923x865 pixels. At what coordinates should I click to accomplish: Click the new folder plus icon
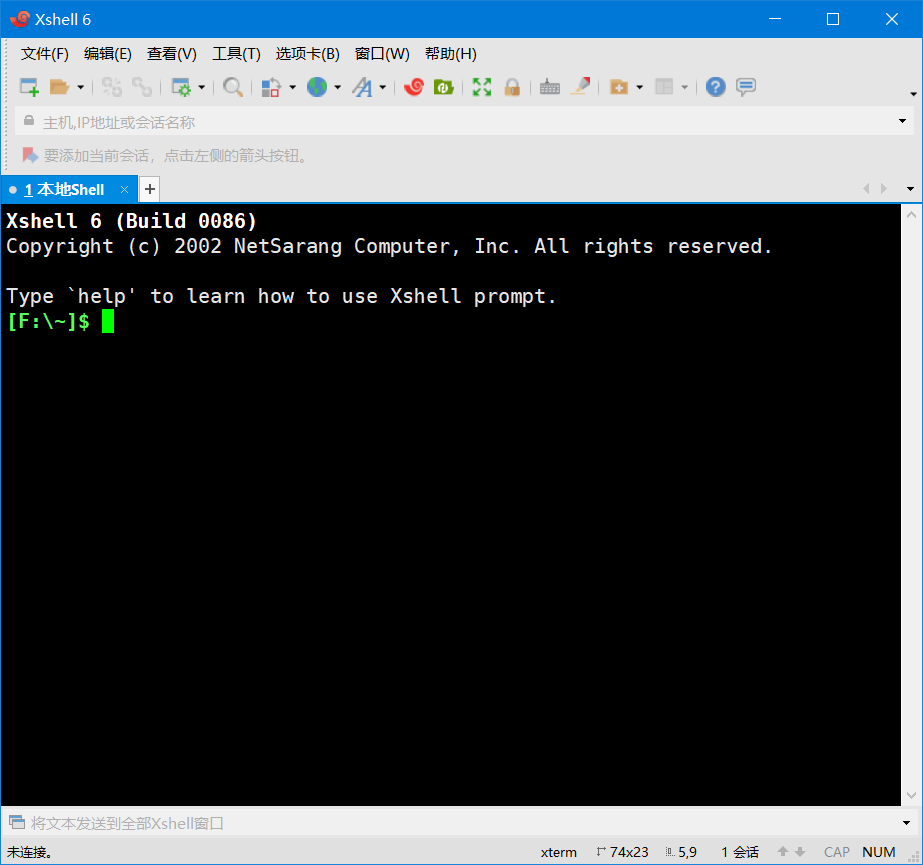(x=619, y=87)
